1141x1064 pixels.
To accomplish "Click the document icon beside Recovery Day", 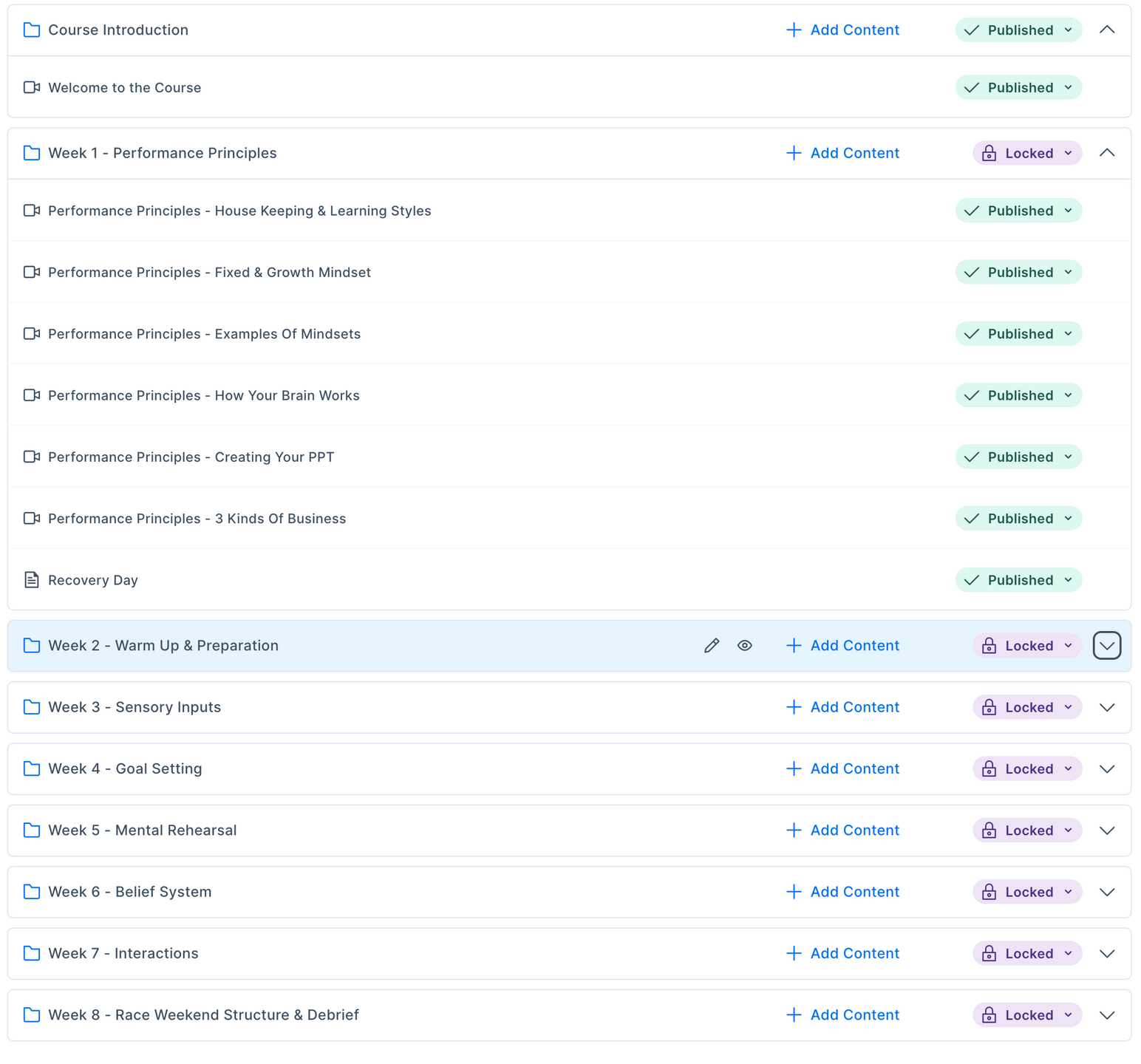I will pyautogui.click(x=32, y=580).
